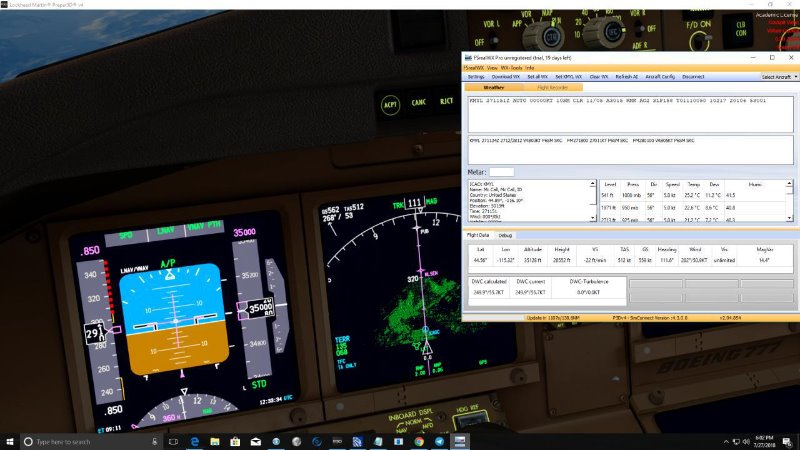Screen dimensions: 800x450
Task: Click the up arrow of the station info scrollbar
Action: (x=592, y=183)
